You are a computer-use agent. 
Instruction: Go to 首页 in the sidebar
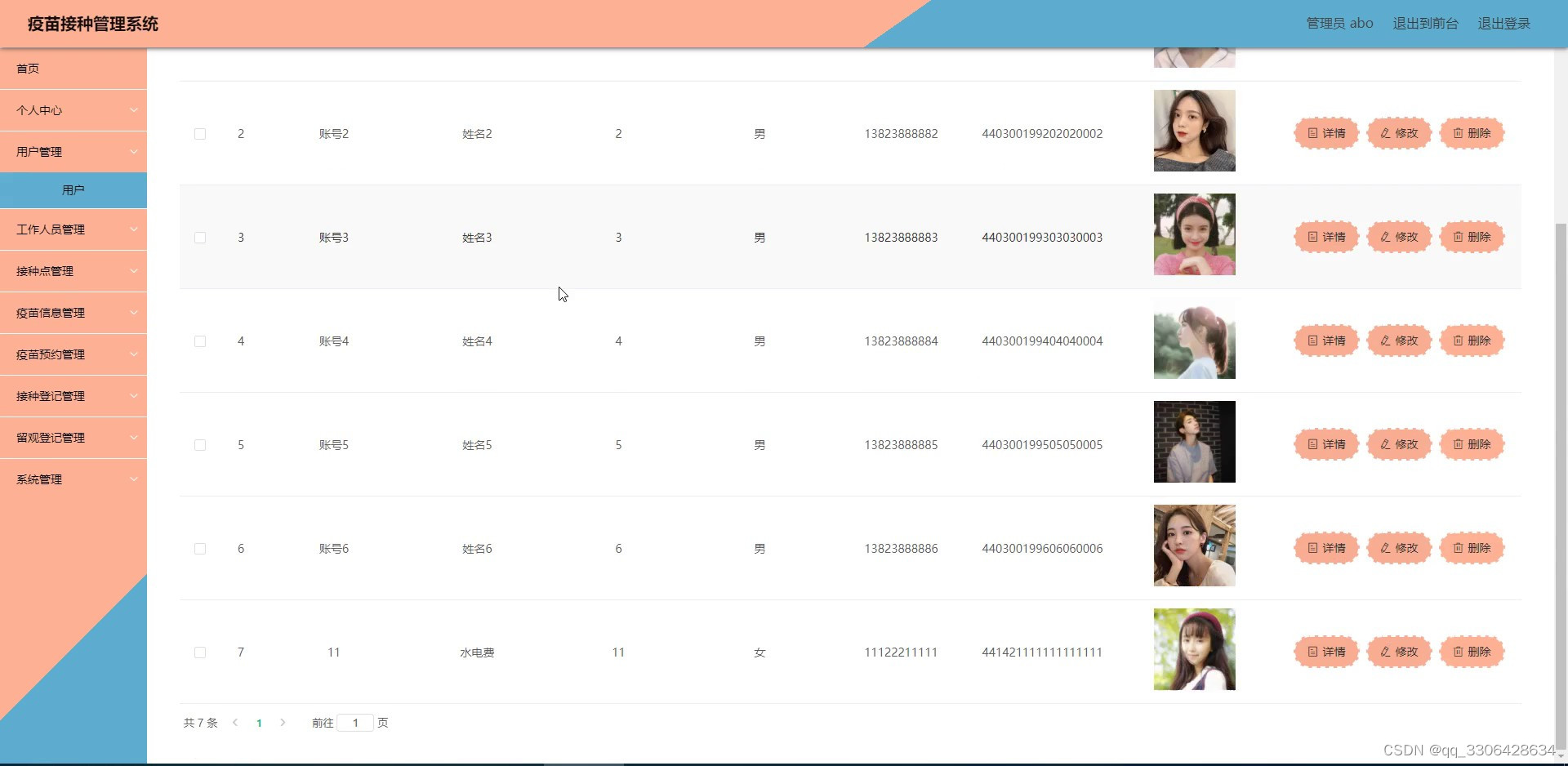(73, 69)
